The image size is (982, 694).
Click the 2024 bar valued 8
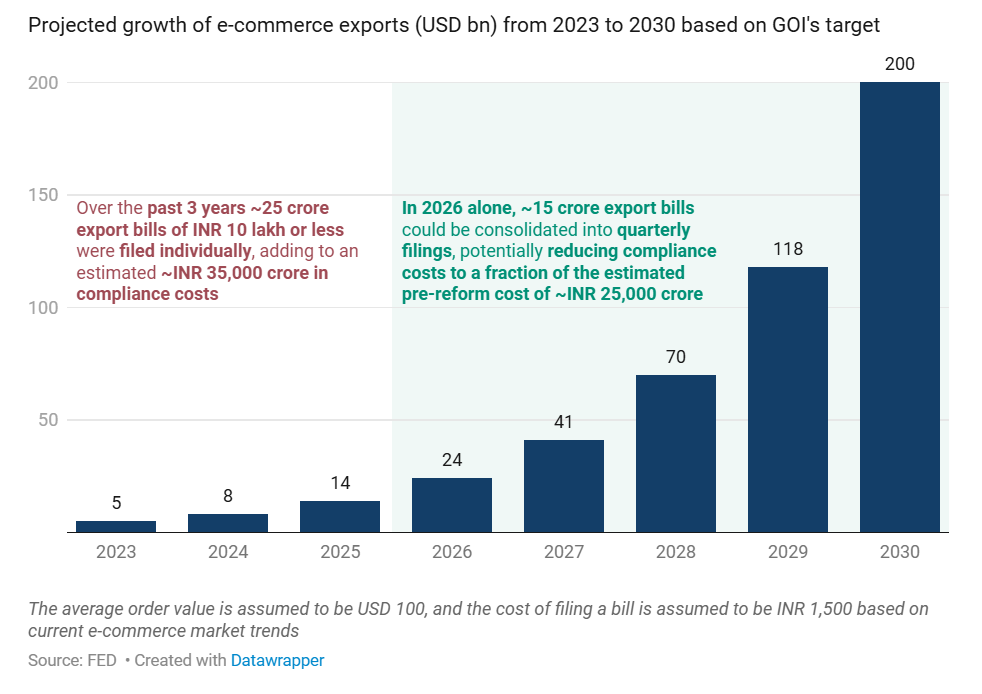click(x=227, y=523)
